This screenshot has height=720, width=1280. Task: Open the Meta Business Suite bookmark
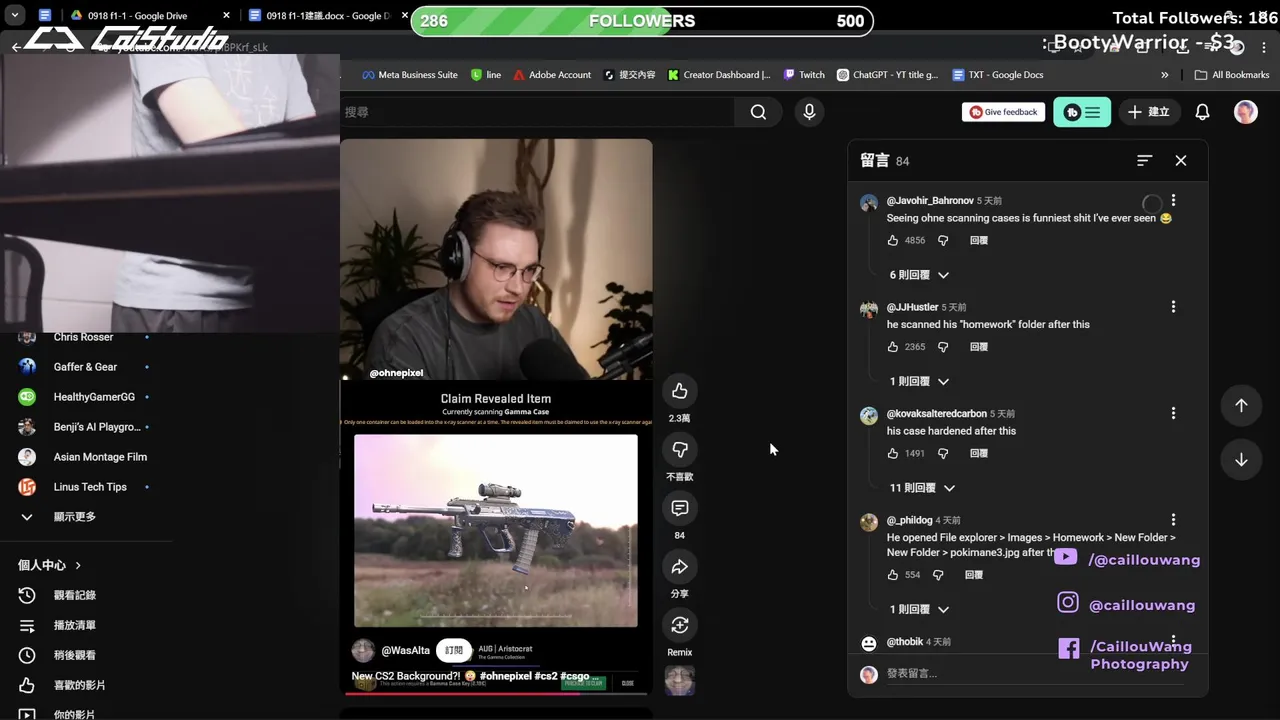(x=409, y=75)
